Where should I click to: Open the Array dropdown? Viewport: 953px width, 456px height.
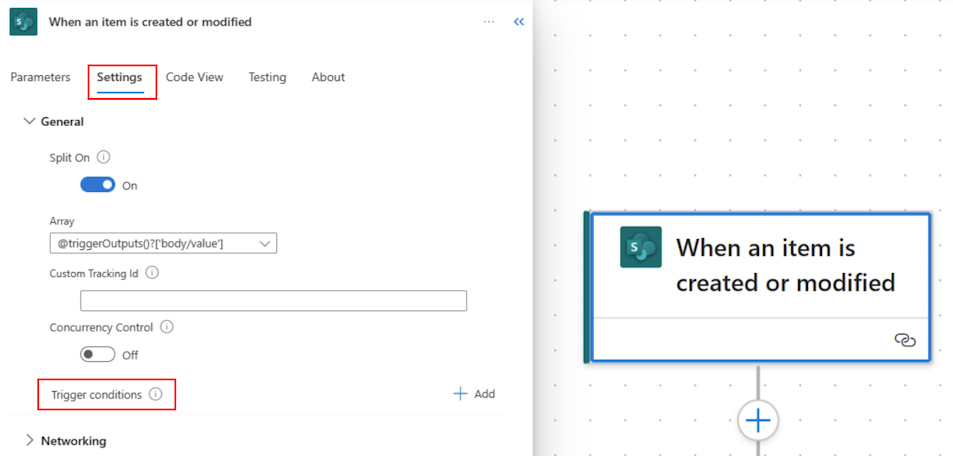tap(163, 243)
